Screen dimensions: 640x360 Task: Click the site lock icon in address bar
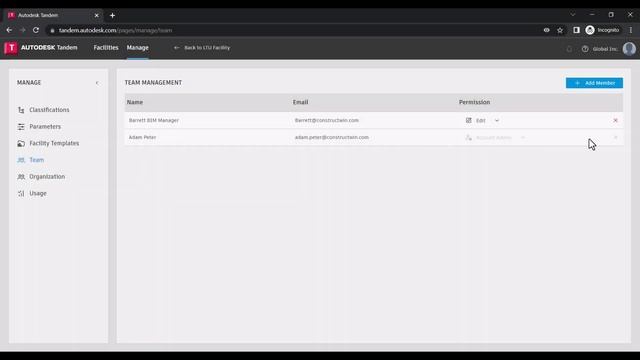coord(52,31)
